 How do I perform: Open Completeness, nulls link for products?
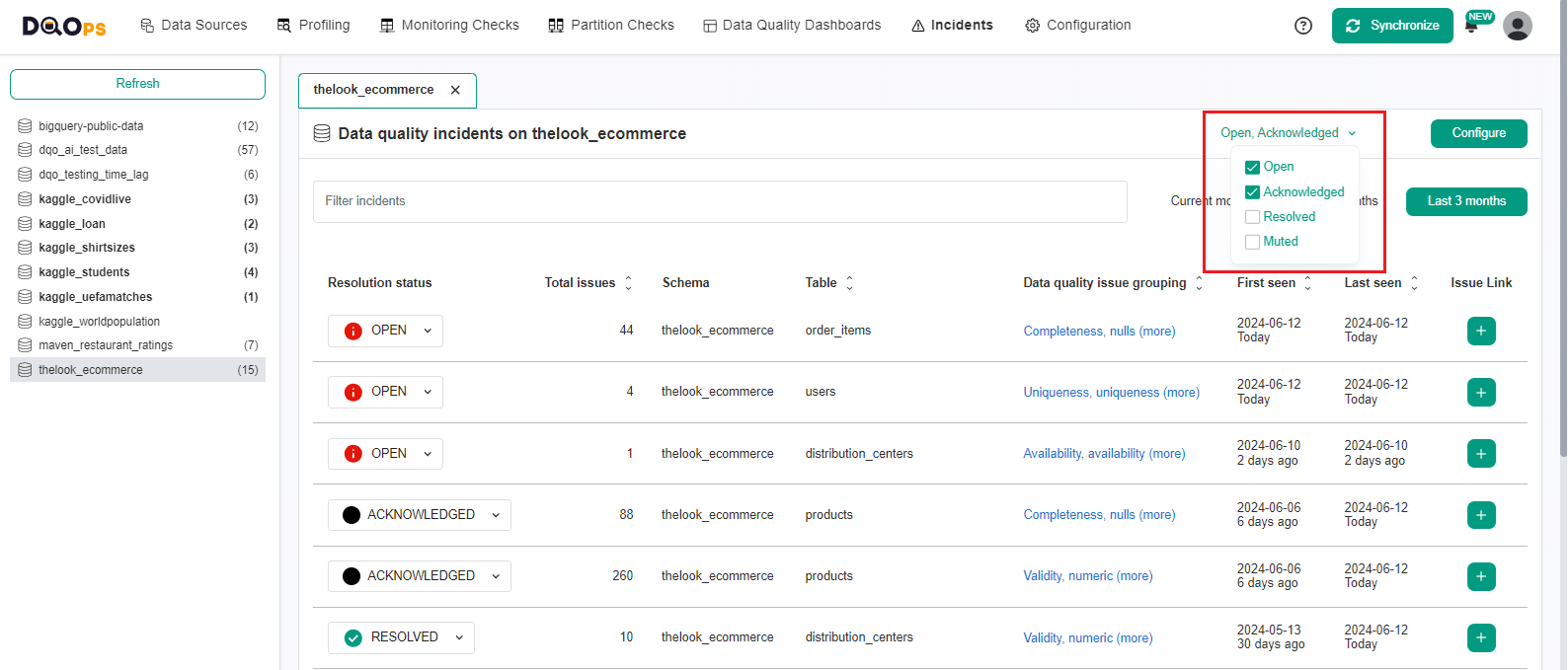tap(1099, 515)
